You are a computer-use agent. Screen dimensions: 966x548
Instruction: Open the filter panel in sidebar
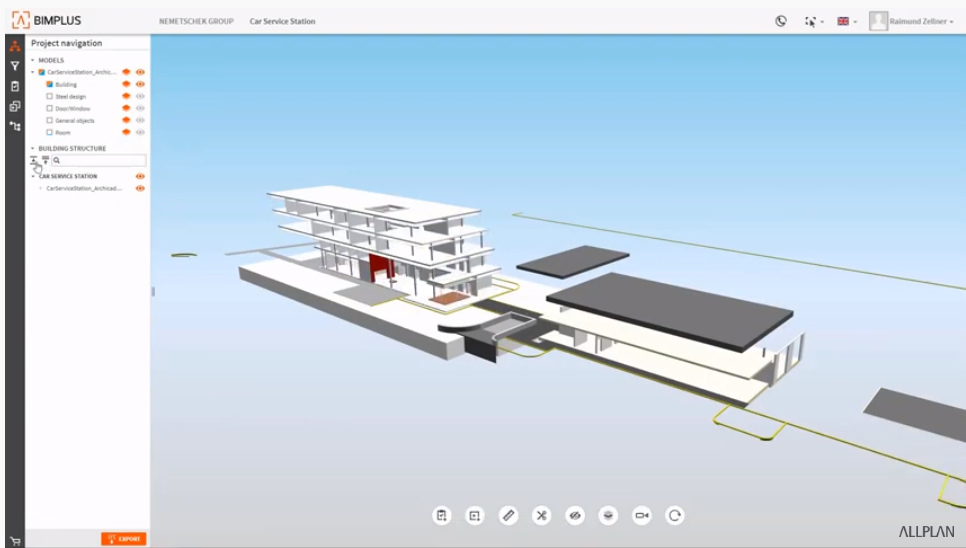15,66
